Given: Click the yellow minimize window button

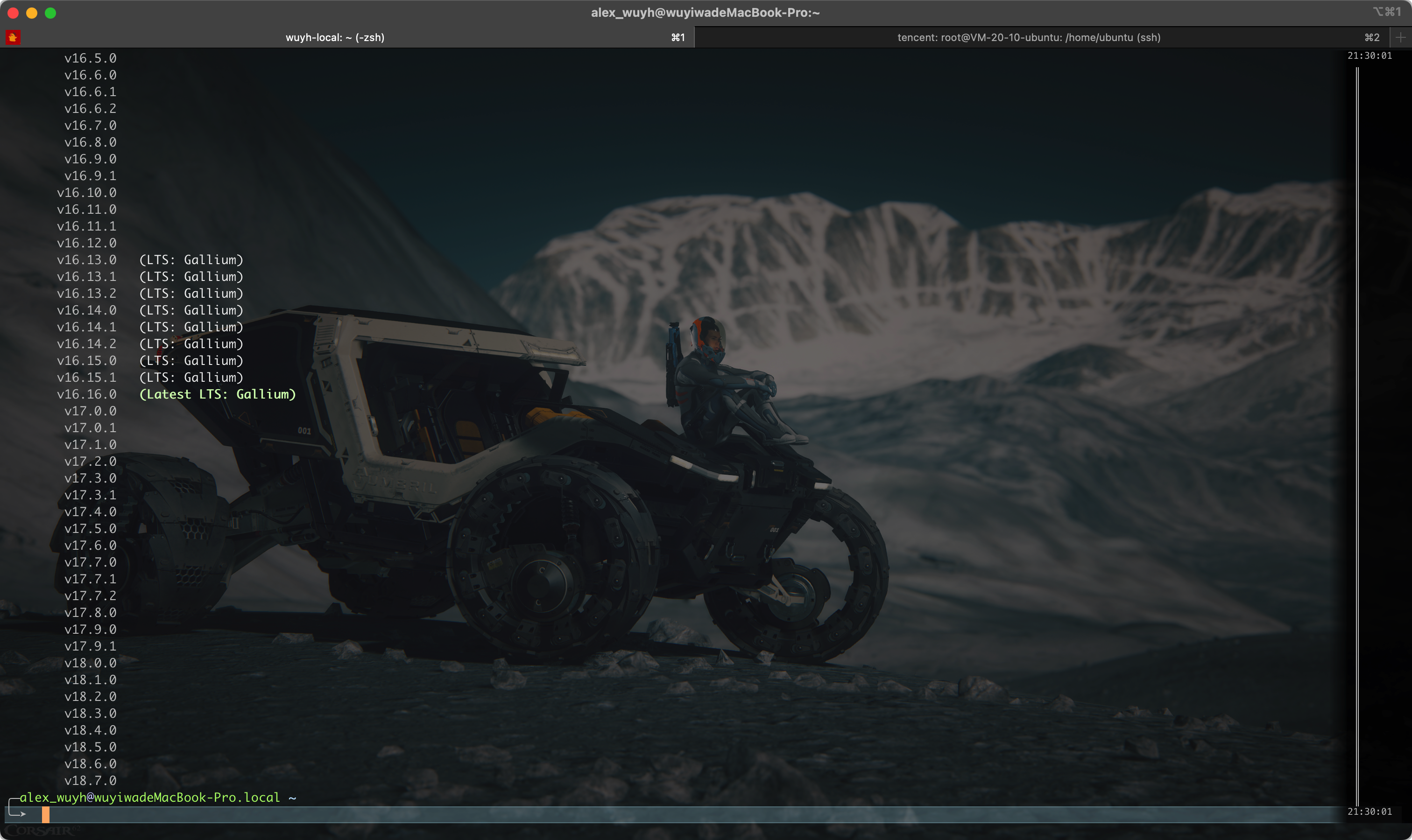Looking at the screenshot, I should (32, 13).
